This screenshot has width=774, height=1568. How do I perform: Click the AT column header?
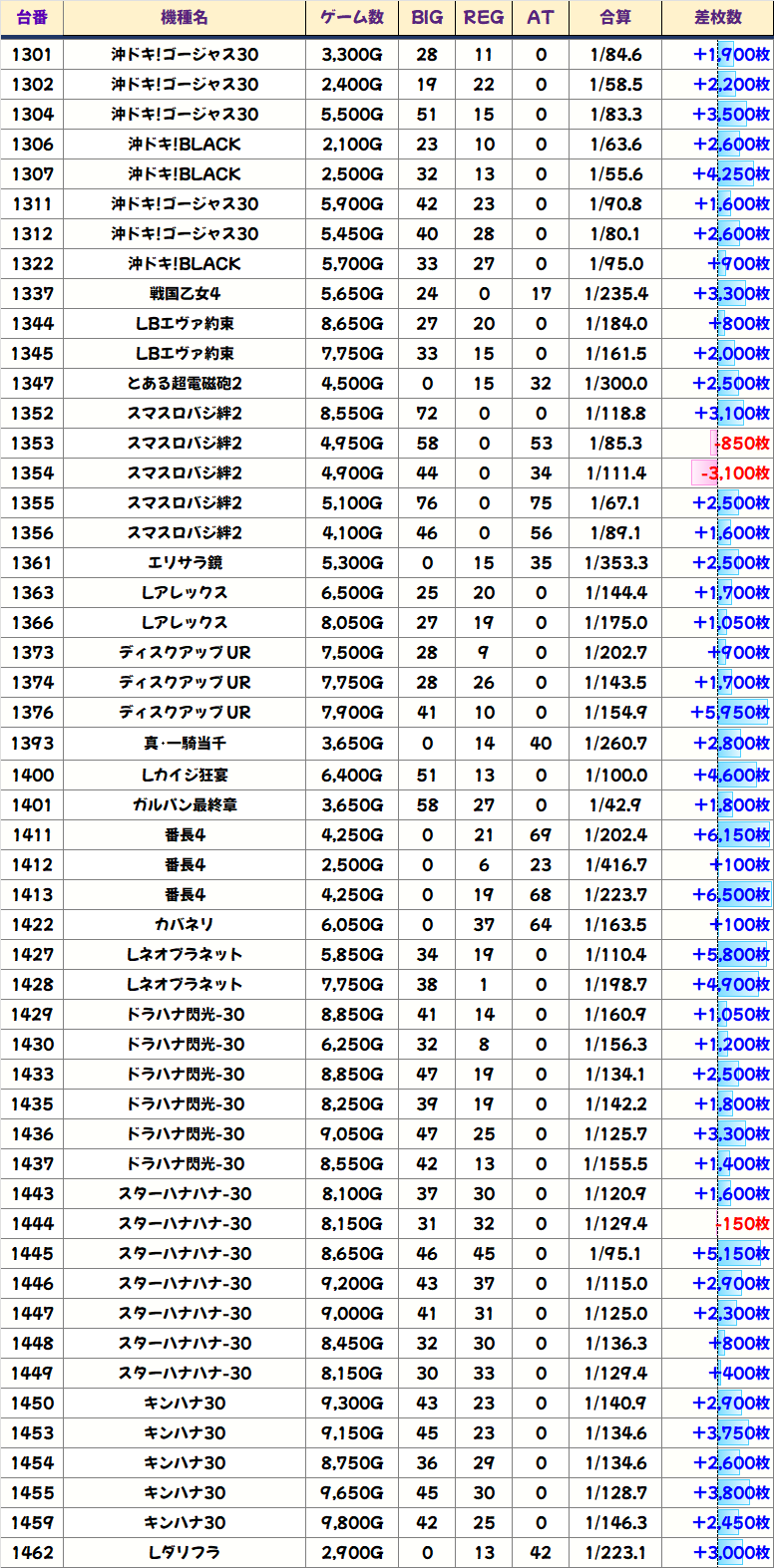pos(541,18)
